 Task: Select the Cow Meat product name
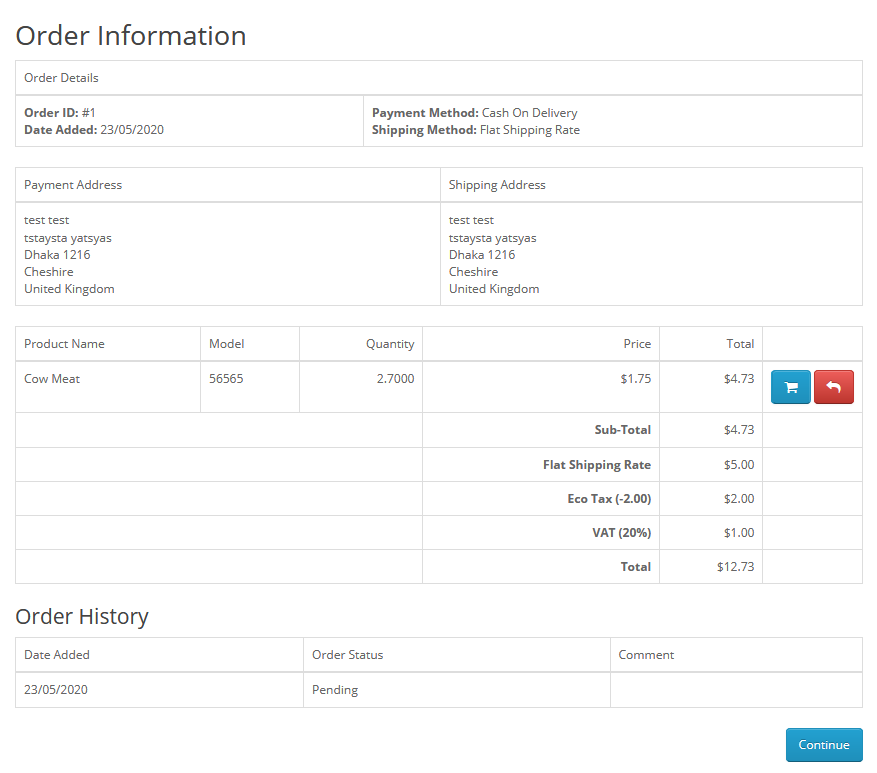pyautogui.click(x=52, y=379)
